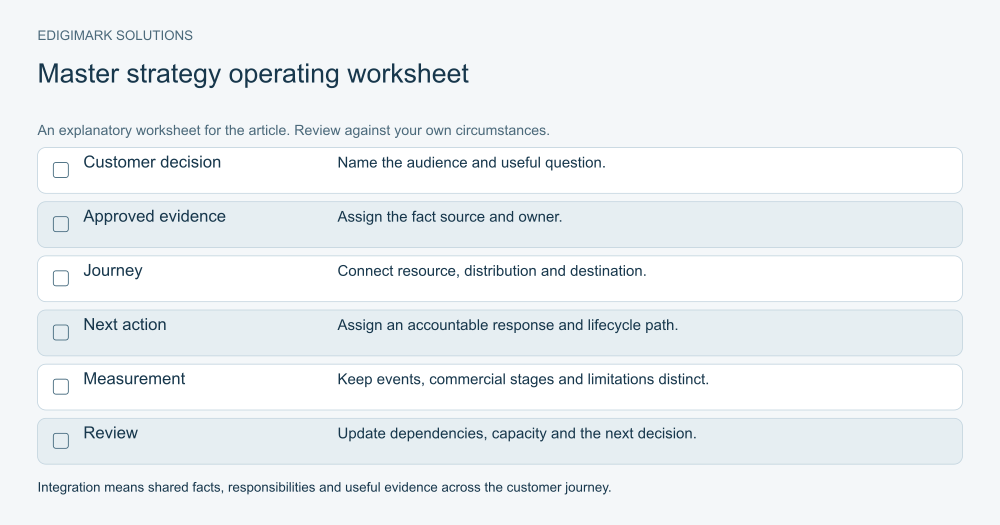Click the 'Next action' label
Image resolution: width=1000 pixels, height=525 pixels.
tap(125, 325)
